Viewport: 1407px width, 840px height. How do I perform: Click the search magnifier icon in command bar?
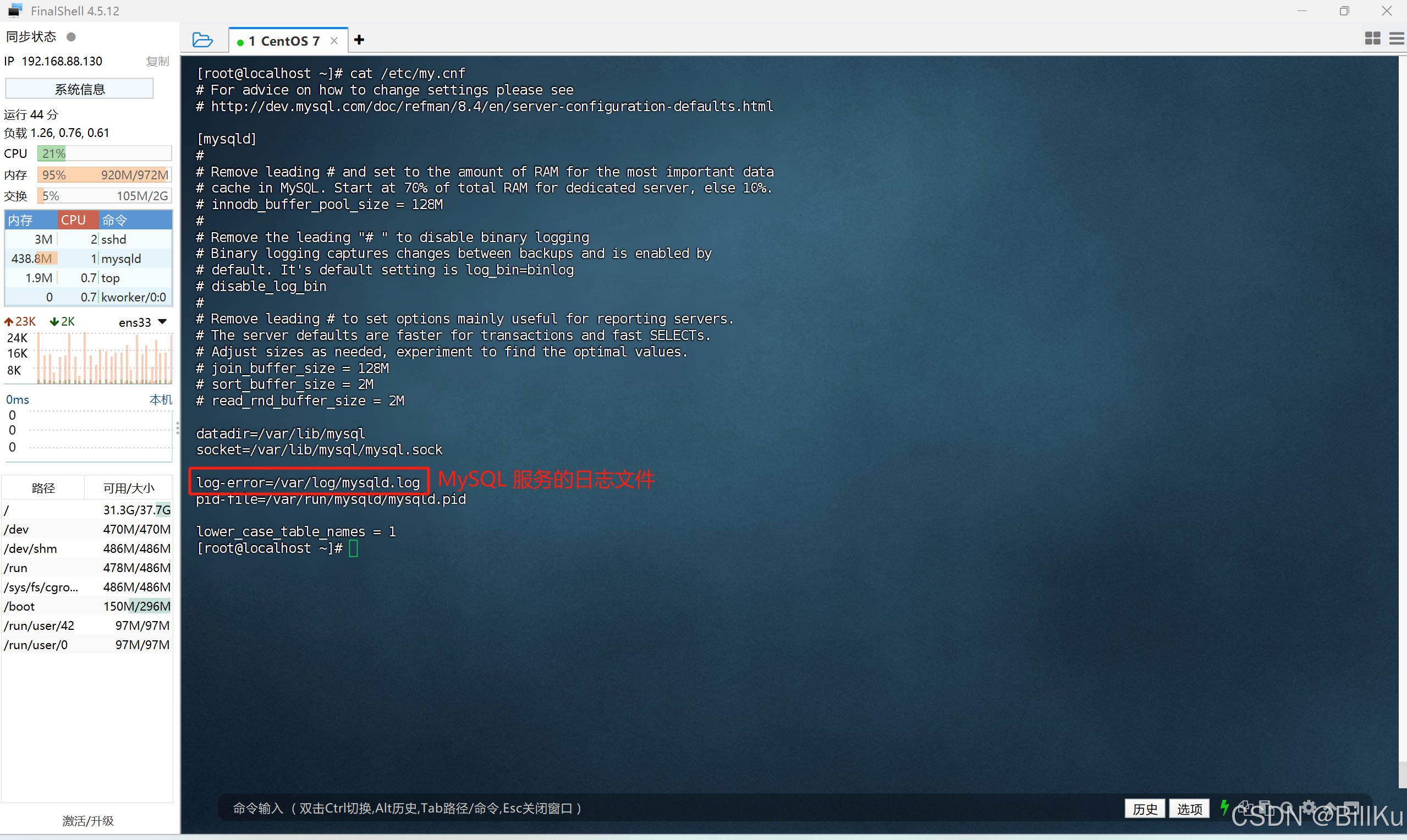click(x=1287, y=807)
